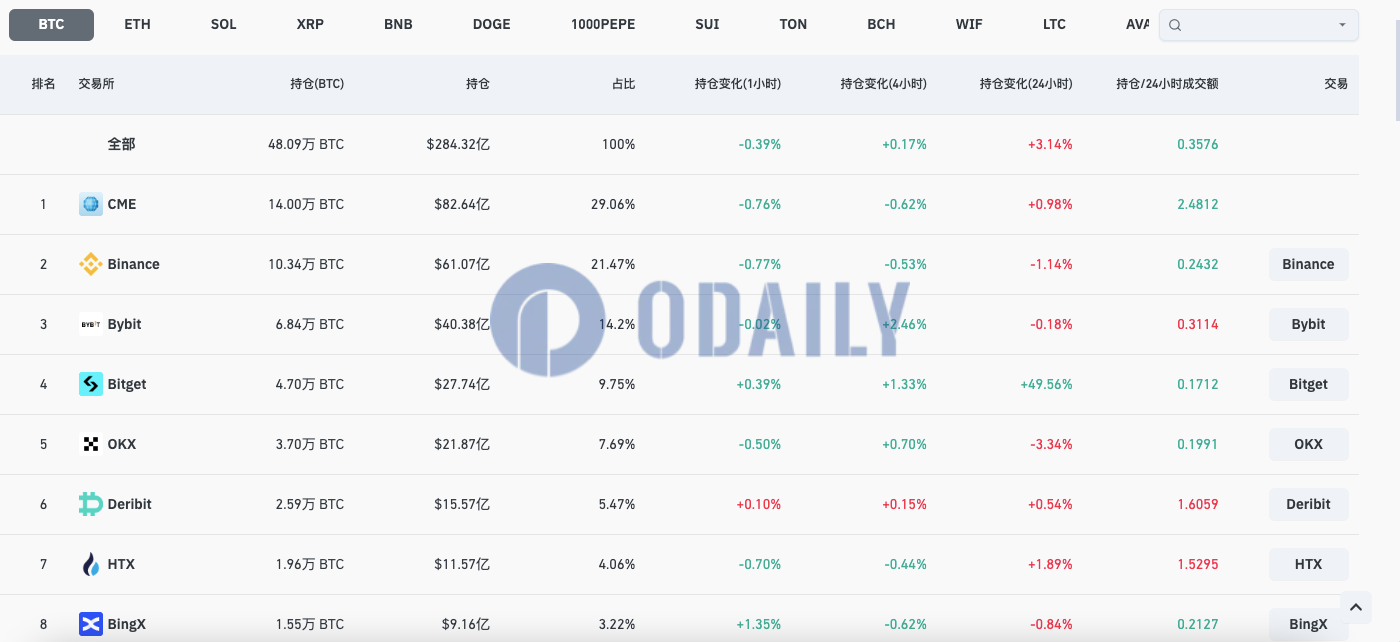Click the scroll-to-top arrow button
1400x642 pixels.
coord(1355,606)
